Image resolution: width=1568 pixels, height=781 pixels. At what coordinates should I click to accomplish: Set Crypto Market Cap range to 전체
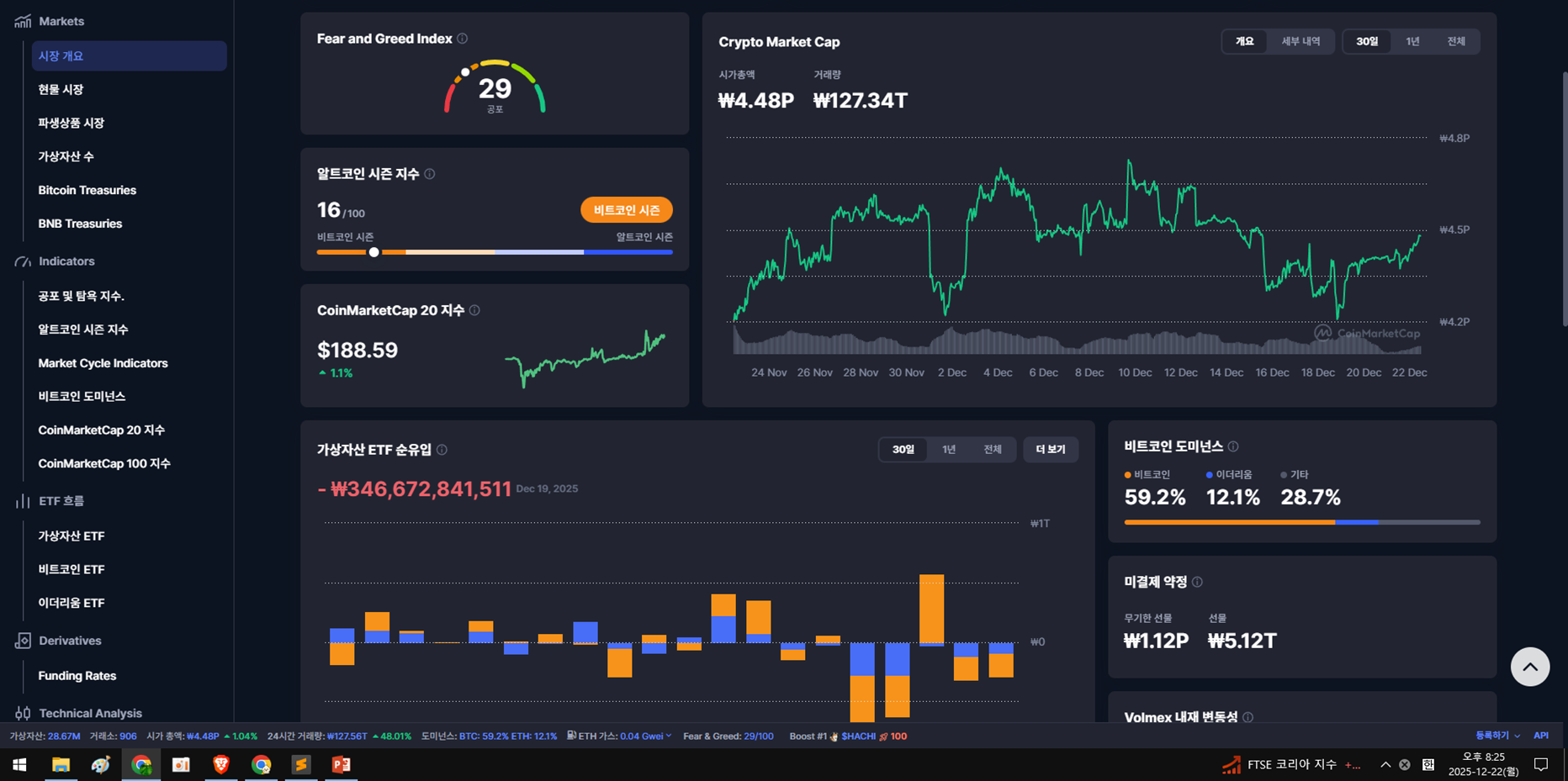1456,41
